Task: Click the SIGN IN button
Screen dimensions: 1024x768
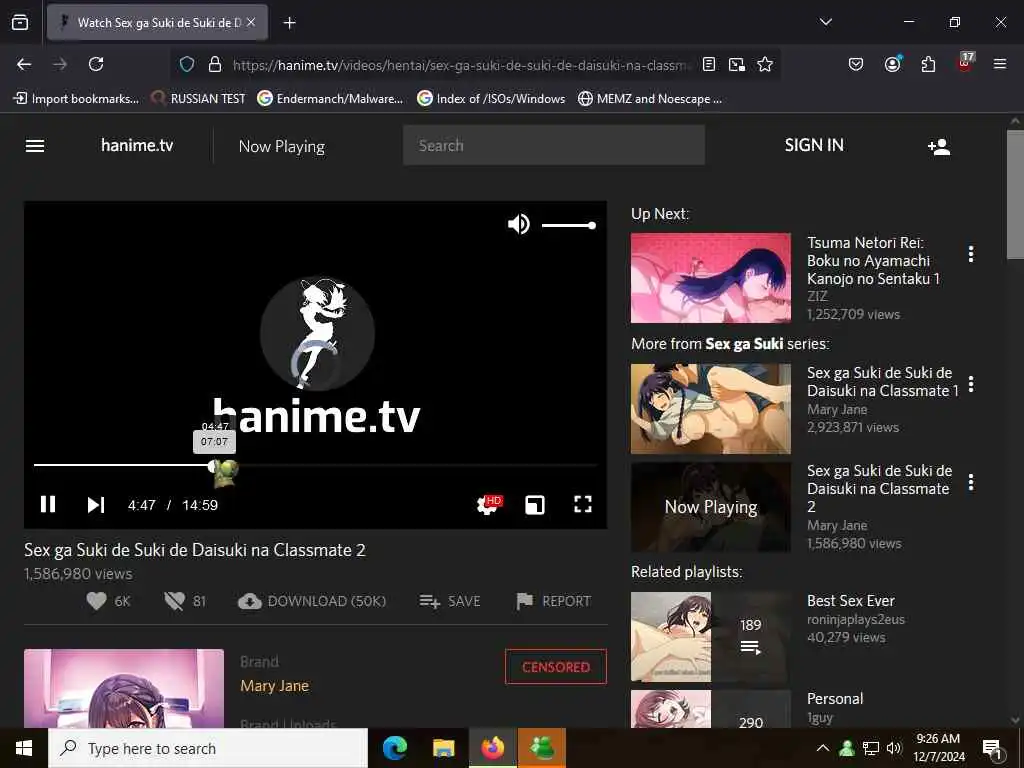Action: pyautogui.click(x=814, y=145)
